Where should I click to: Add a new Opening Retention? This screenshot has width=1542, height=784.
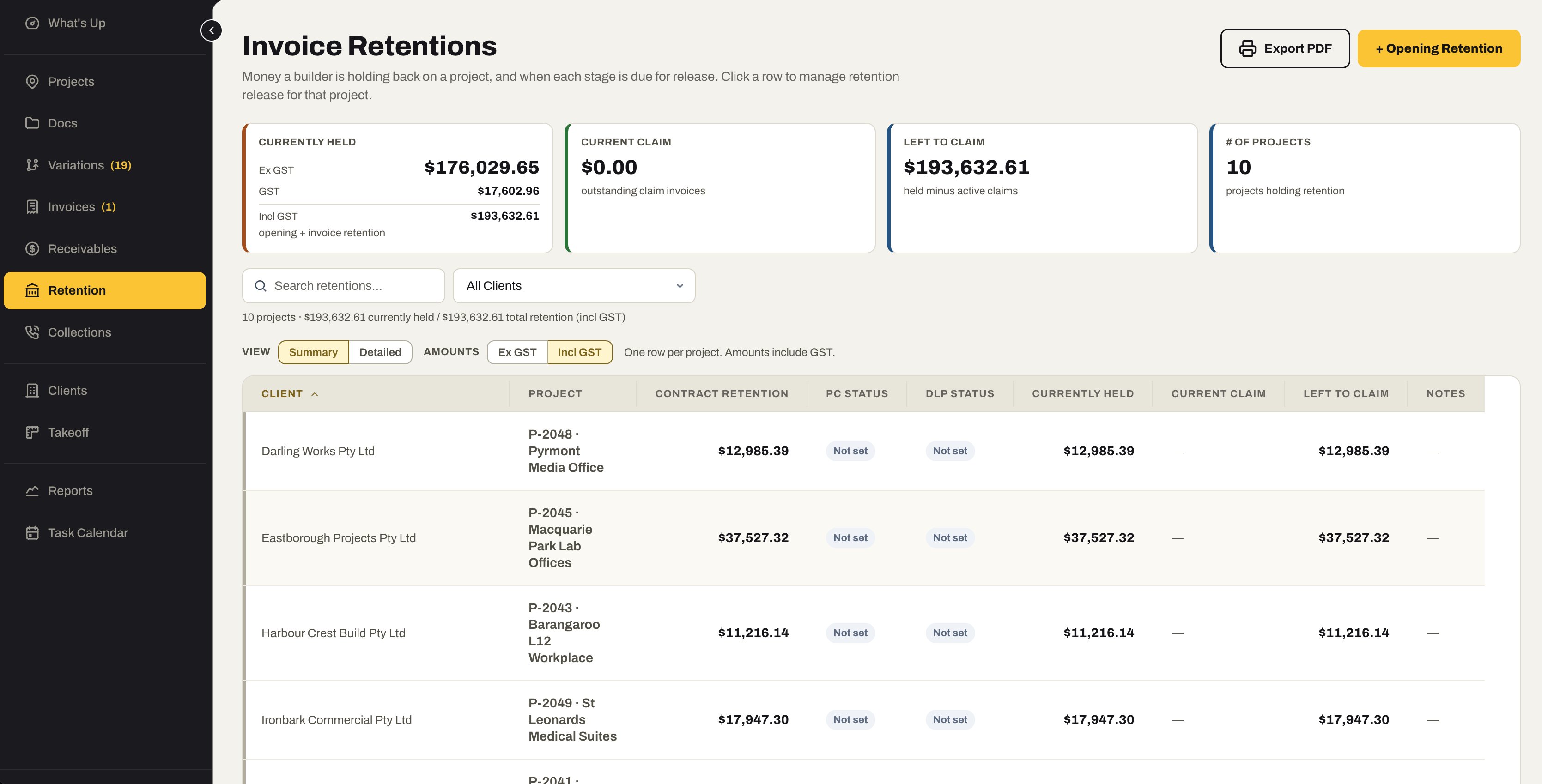coord(1439,48)
